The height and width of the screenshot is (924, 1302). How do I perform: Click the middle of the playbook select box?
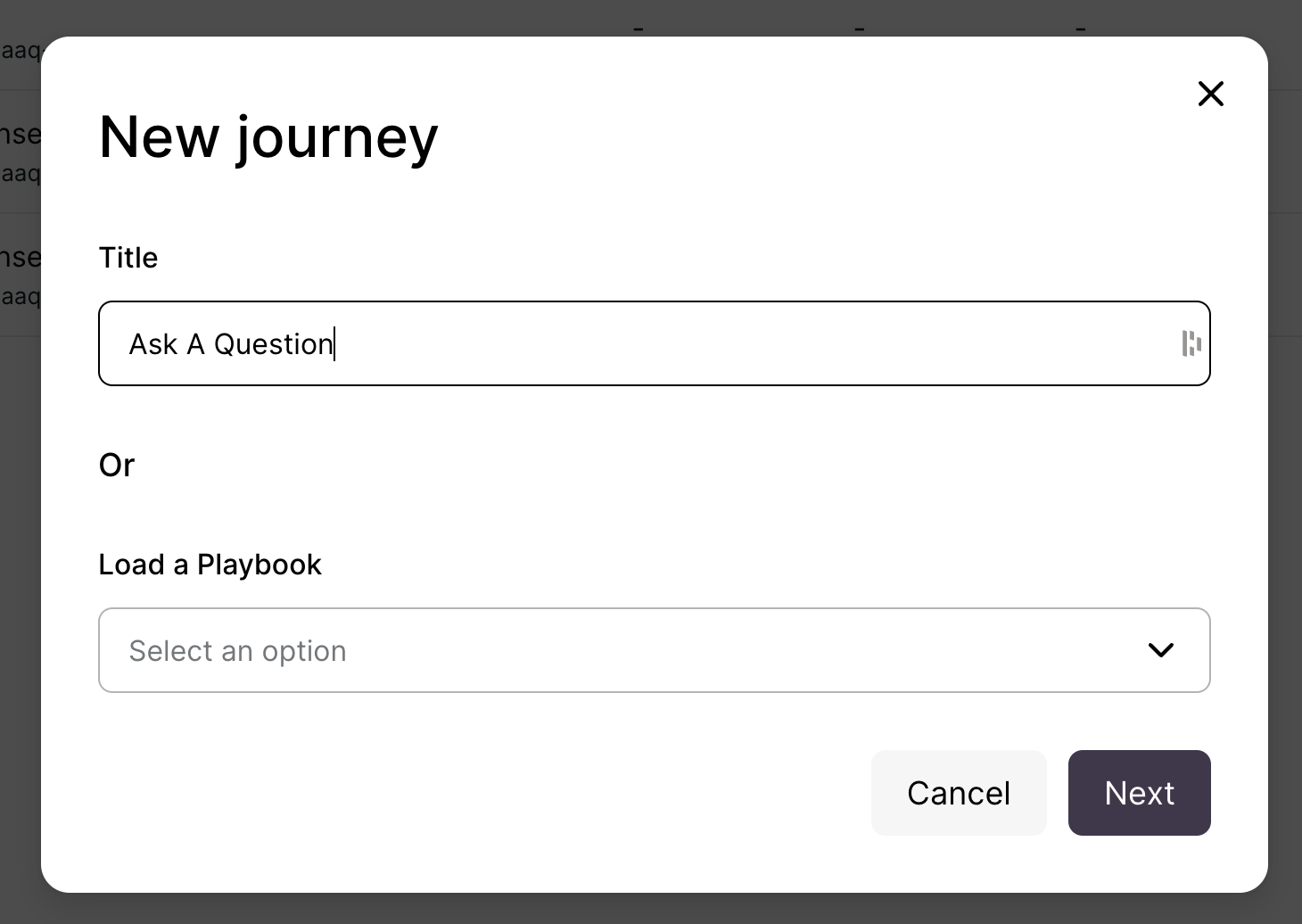click(654, 650)
